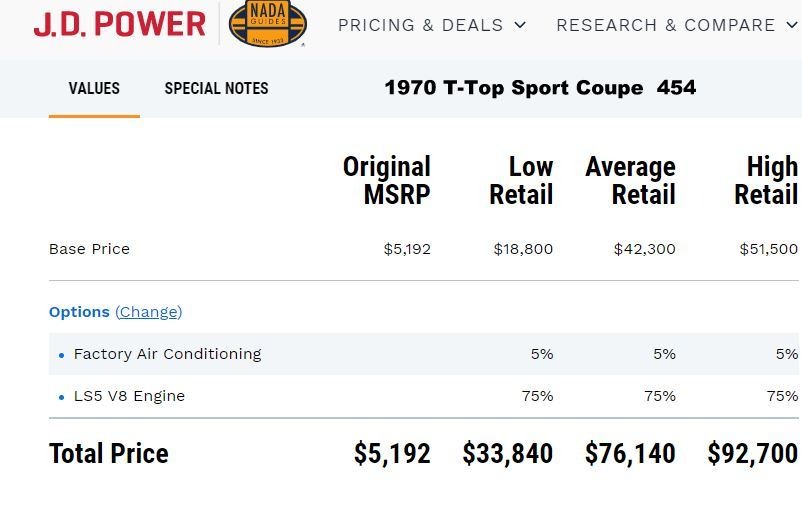This screenshot has height=508, width=802.
Task: Click chevron next to Pricing & Deals
Action: 520,25
